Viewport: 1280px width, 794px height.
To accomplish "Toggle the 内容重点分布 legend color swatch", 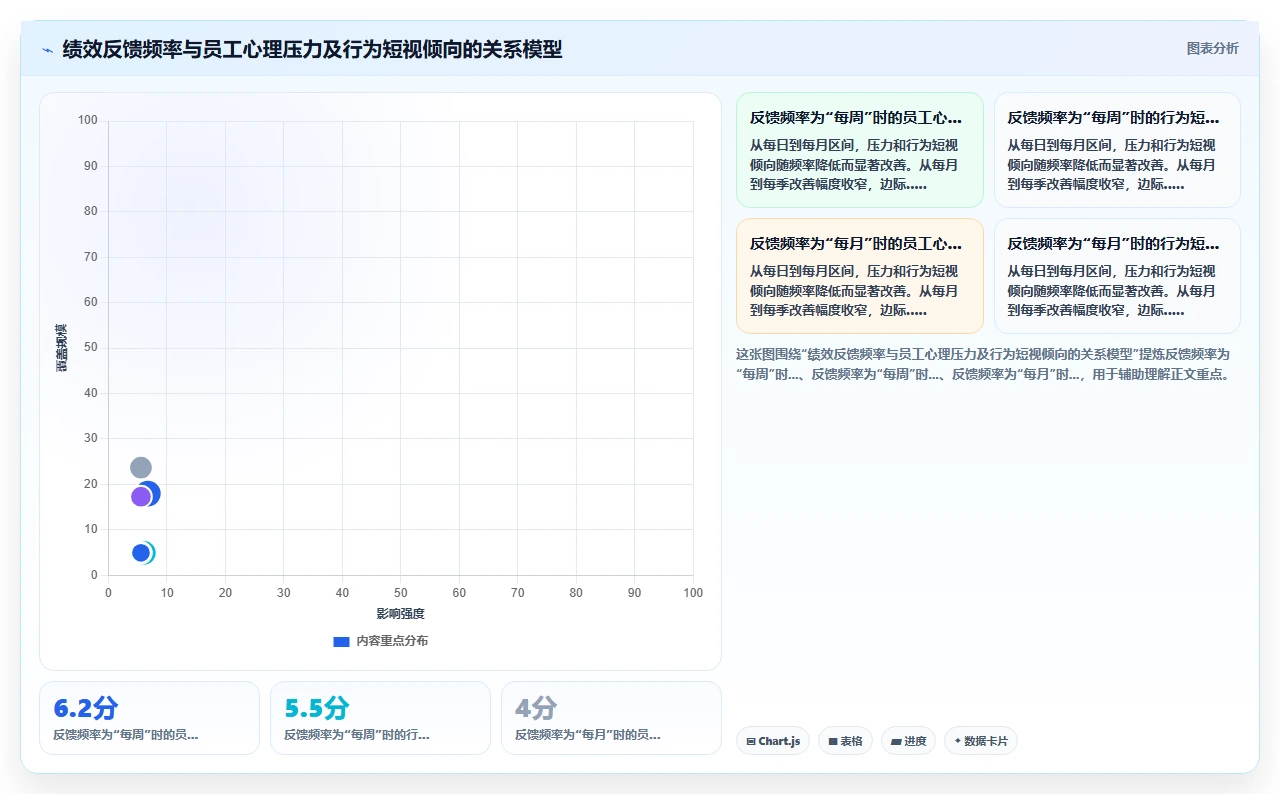I will click(341, 642).
